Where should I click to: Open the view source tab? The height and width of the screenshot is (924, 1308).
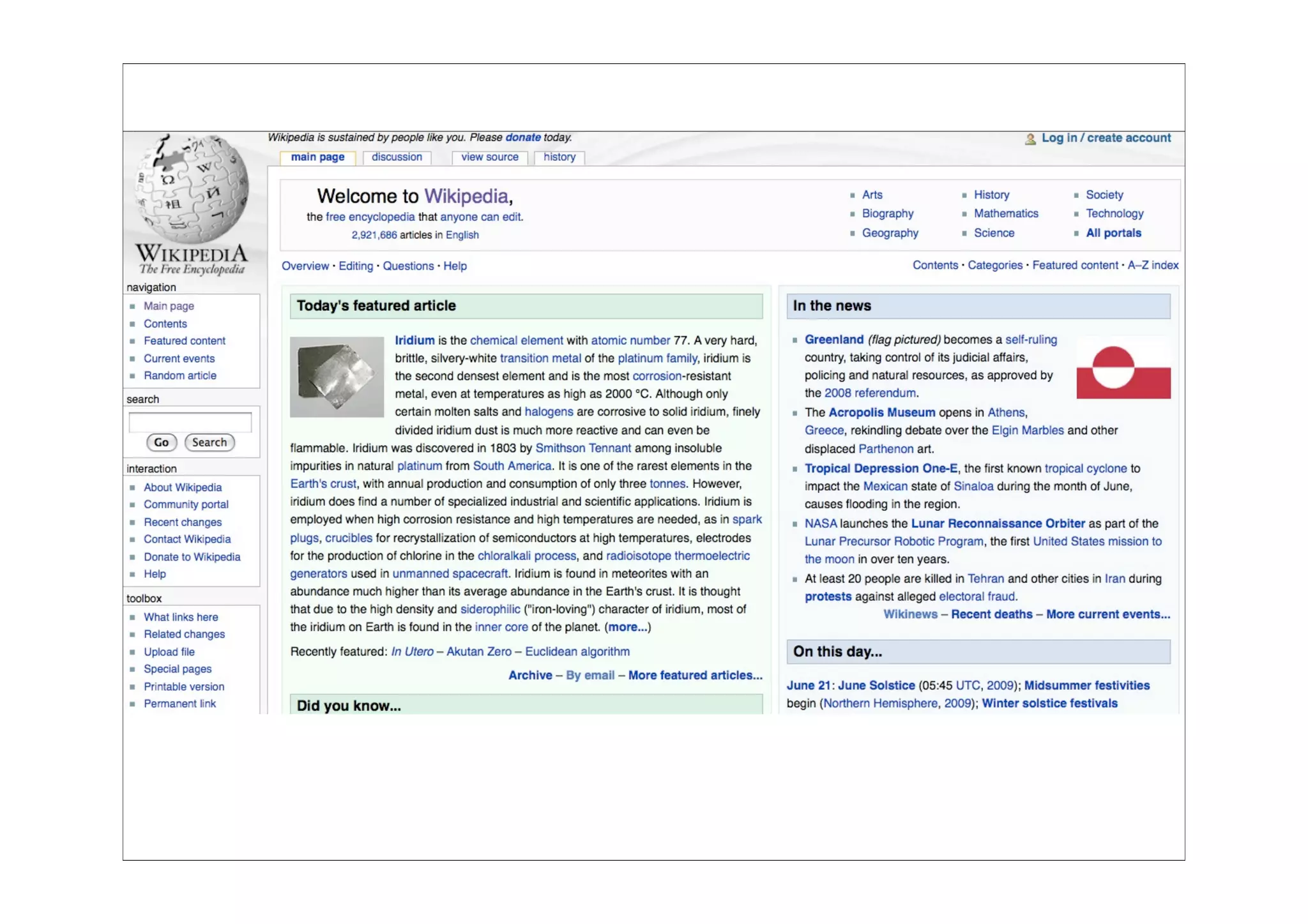tap(490, 157)
